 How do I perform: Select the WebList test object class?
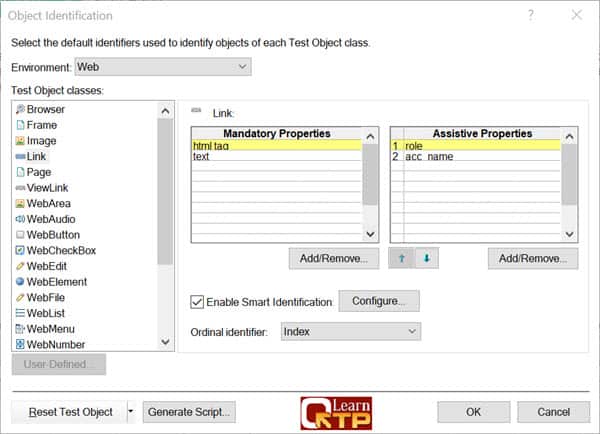pos(46,313)
